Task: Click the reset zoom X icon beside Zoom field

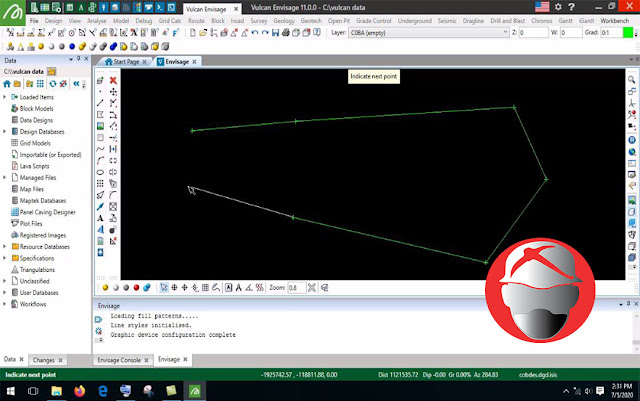Action: pyautogui.click(x=312, y=288)
